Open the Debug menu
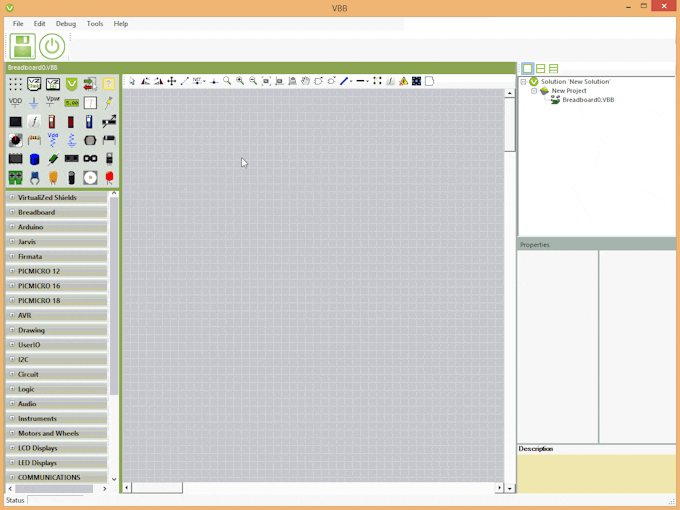This screenshot has height=510, width=680. pyautogui.click(x=66, y=23)
